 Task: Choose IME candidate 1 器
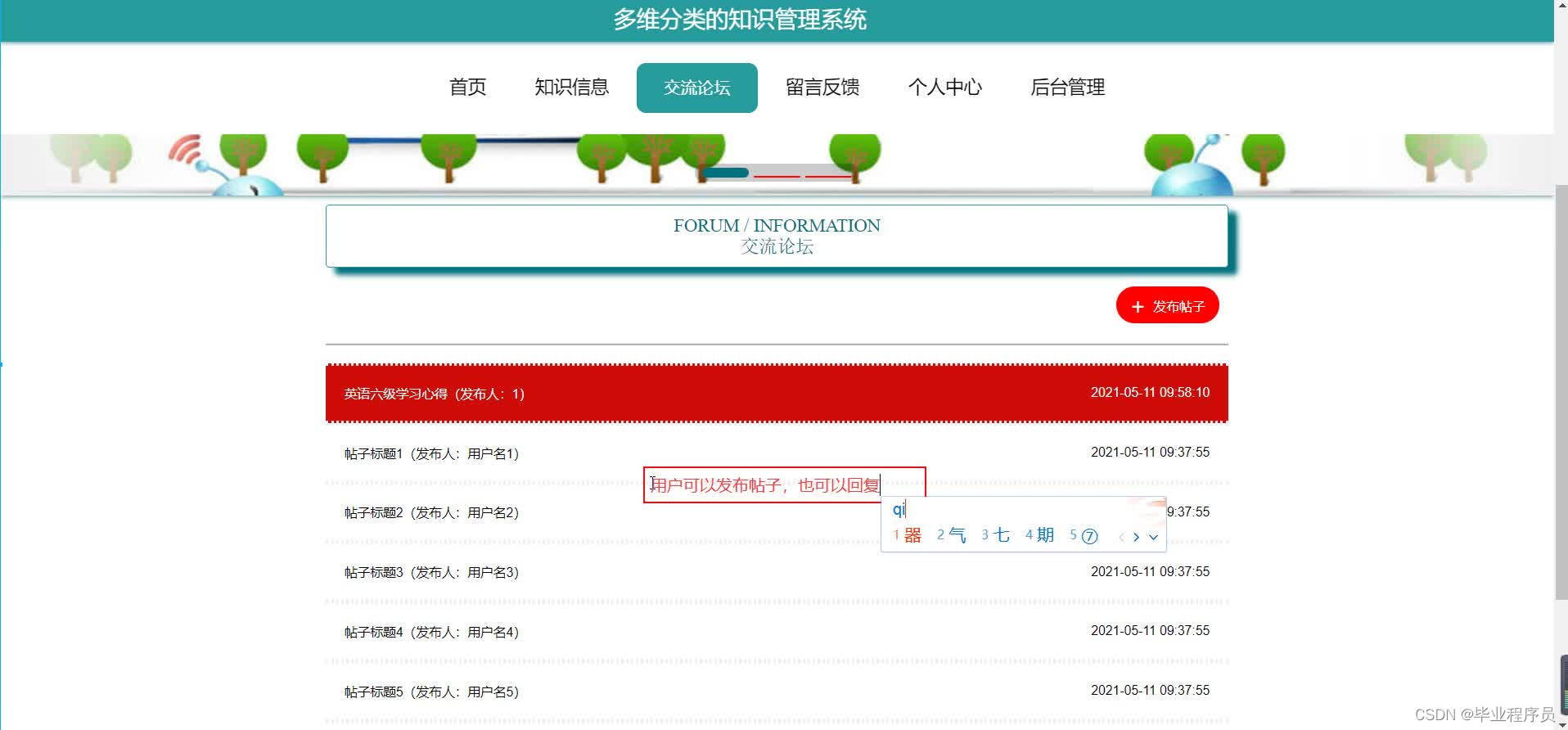point(908,535)
